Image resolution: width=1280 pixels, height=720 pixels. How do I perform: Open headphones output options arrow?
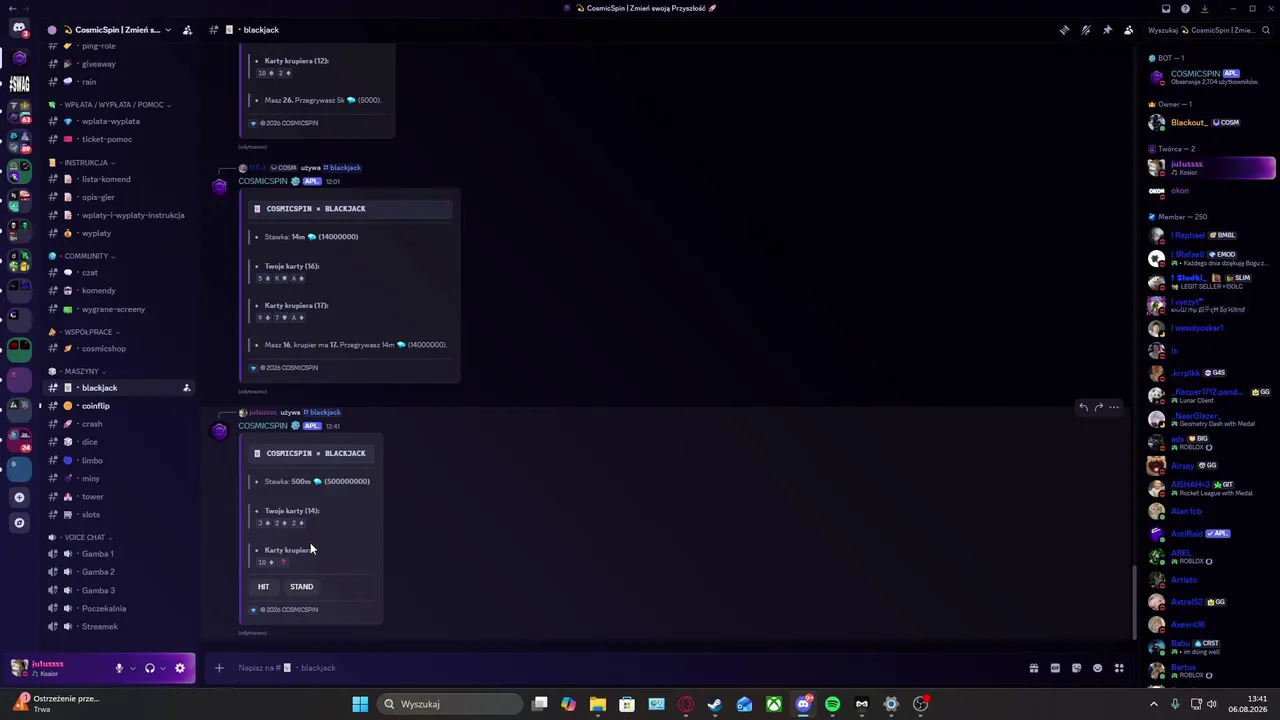click(x=163, y=668)
